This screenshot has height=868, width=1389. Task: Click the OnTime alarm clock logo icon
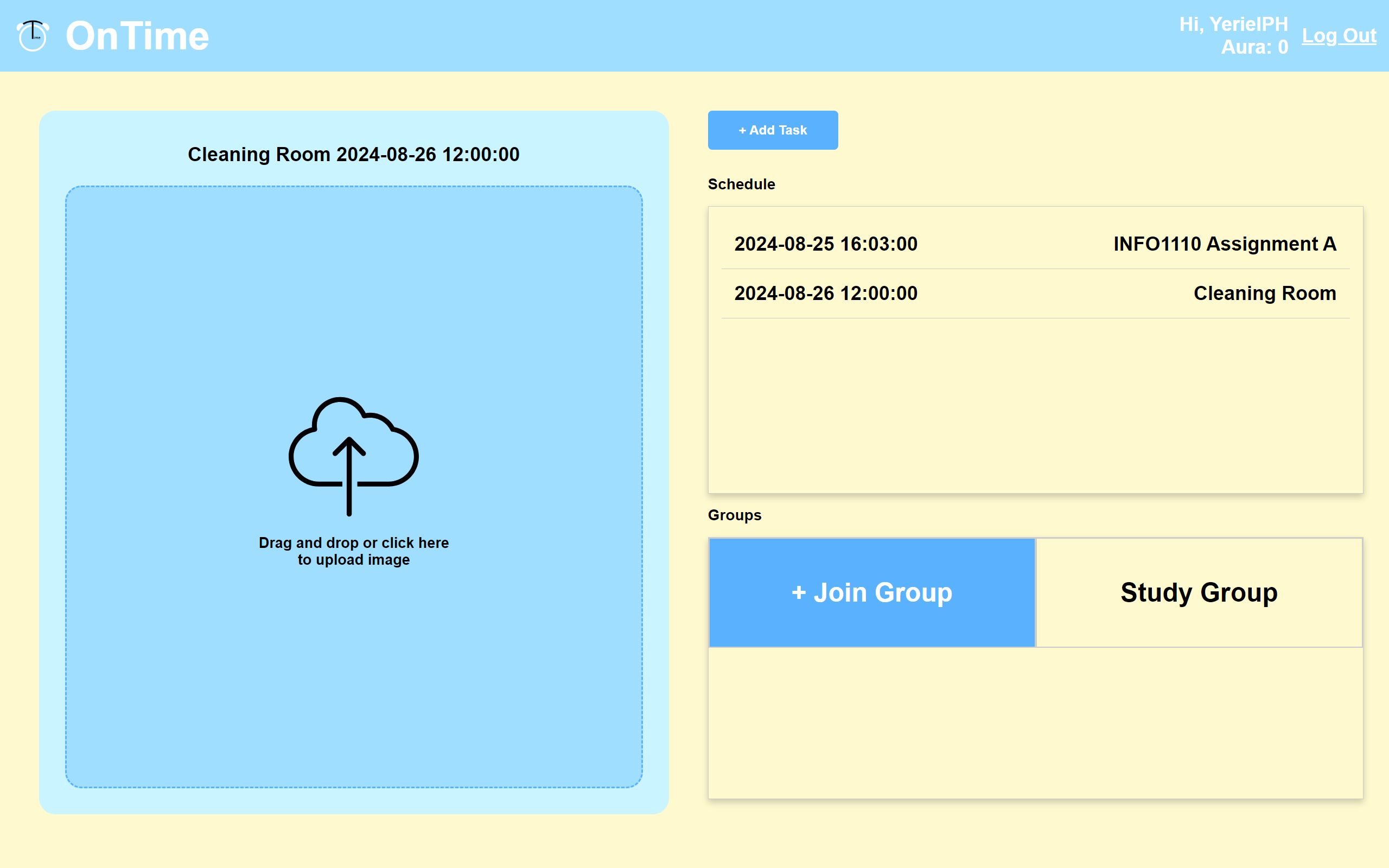(x=33, y=36)
